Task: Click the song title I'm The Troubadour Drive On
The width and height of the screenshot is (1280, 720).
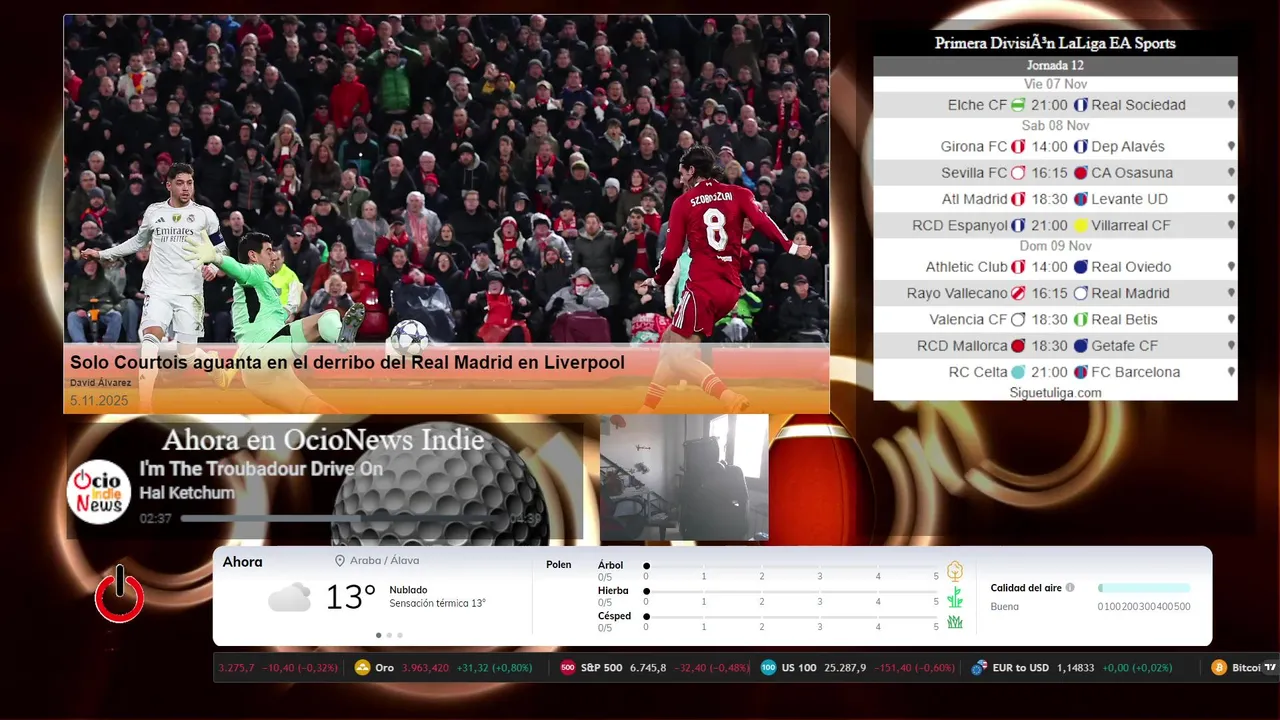Action: coord(261,469)
